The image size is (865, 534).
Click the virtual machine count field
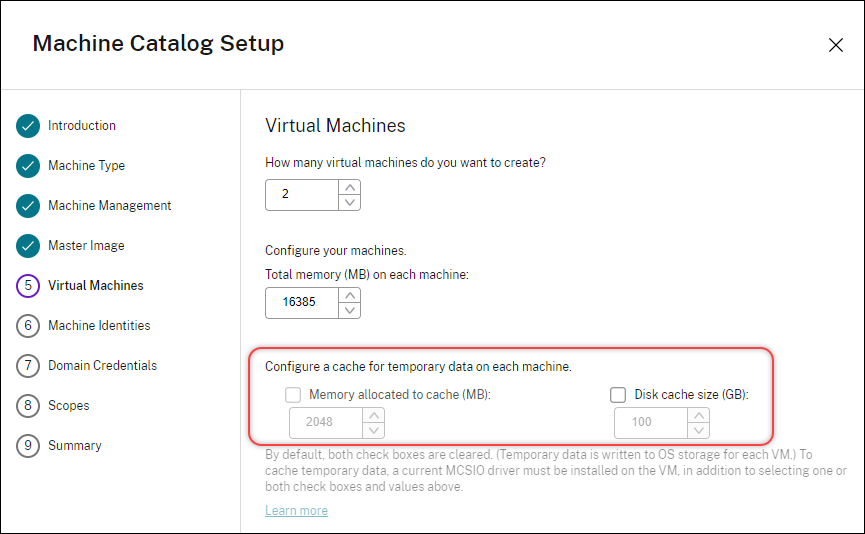tap(301, 195)
